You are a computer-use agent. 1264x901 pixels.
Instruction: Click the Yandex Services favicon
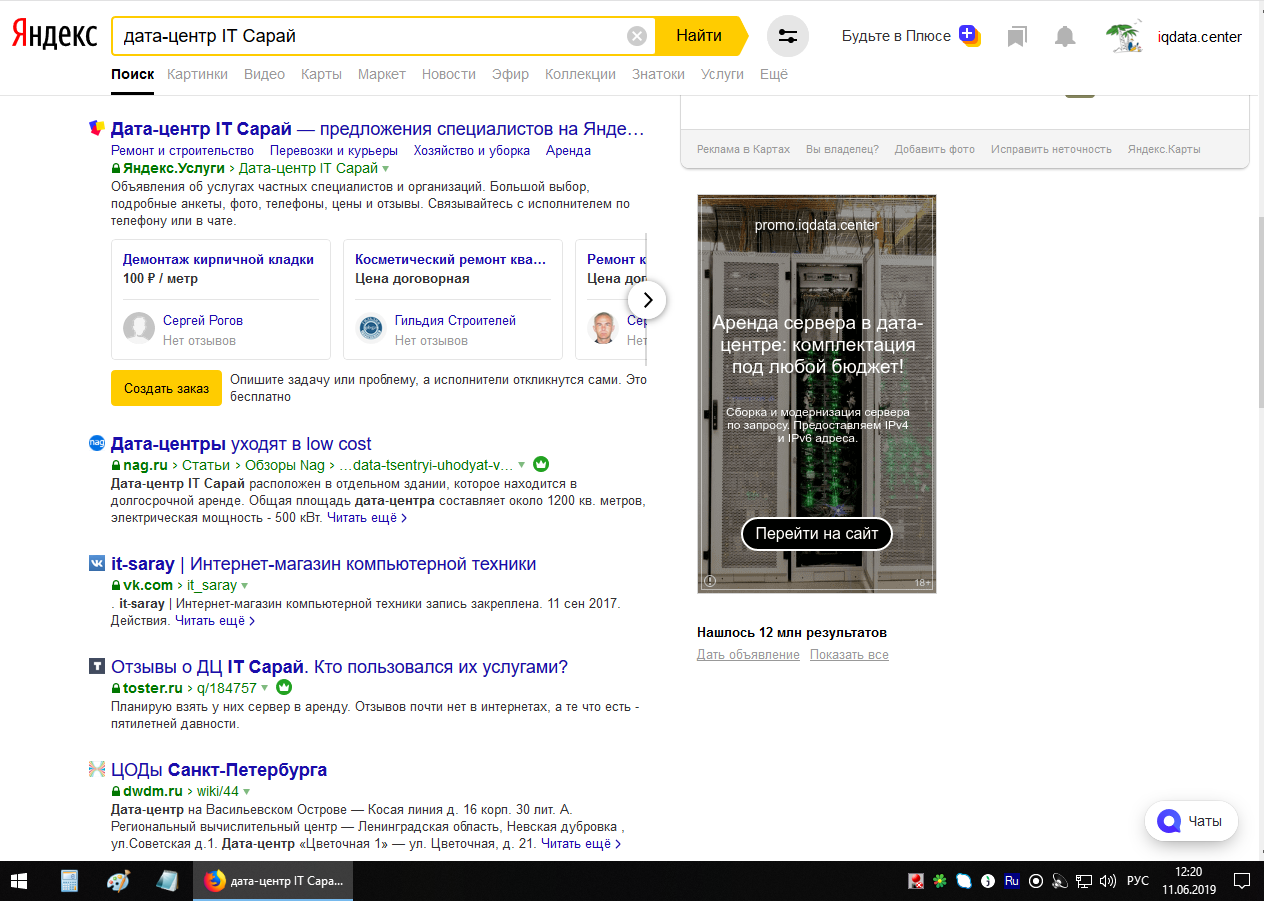coord(97,128)
